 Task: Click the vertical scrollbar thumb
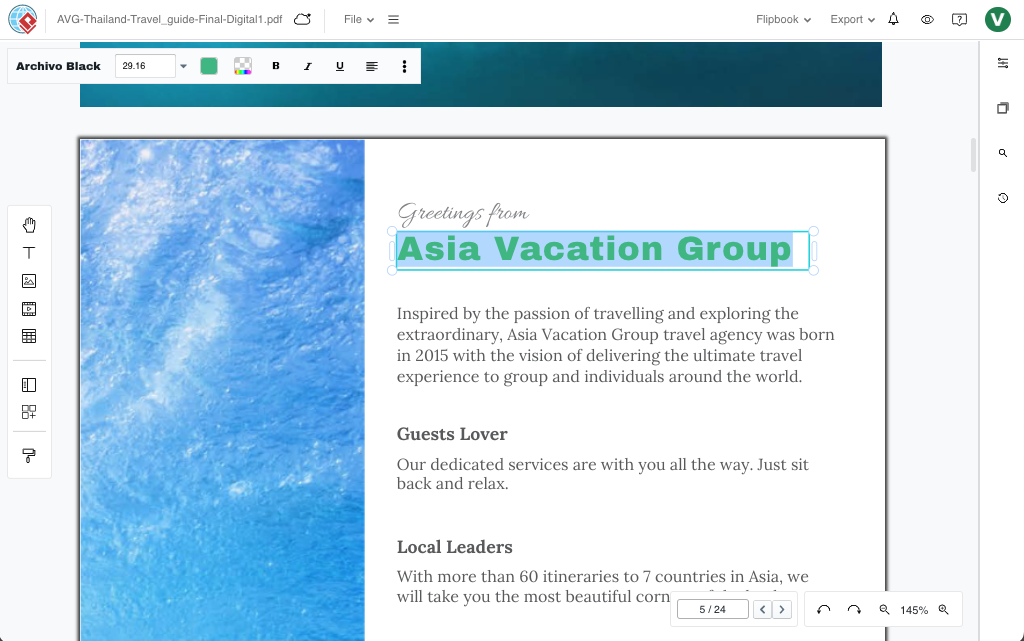(973, 155)
